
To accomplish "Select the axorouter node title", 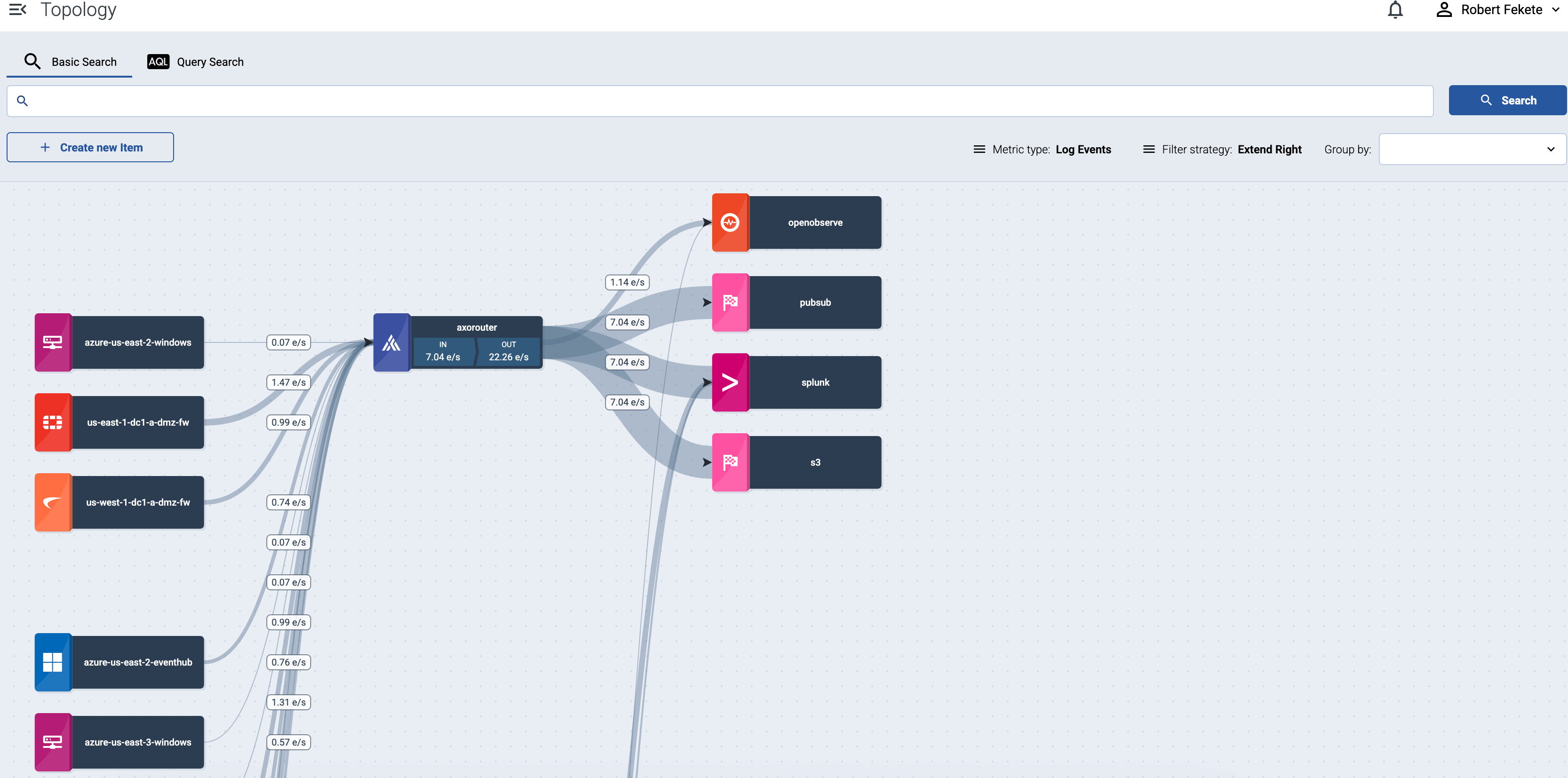I will [477, 327].
